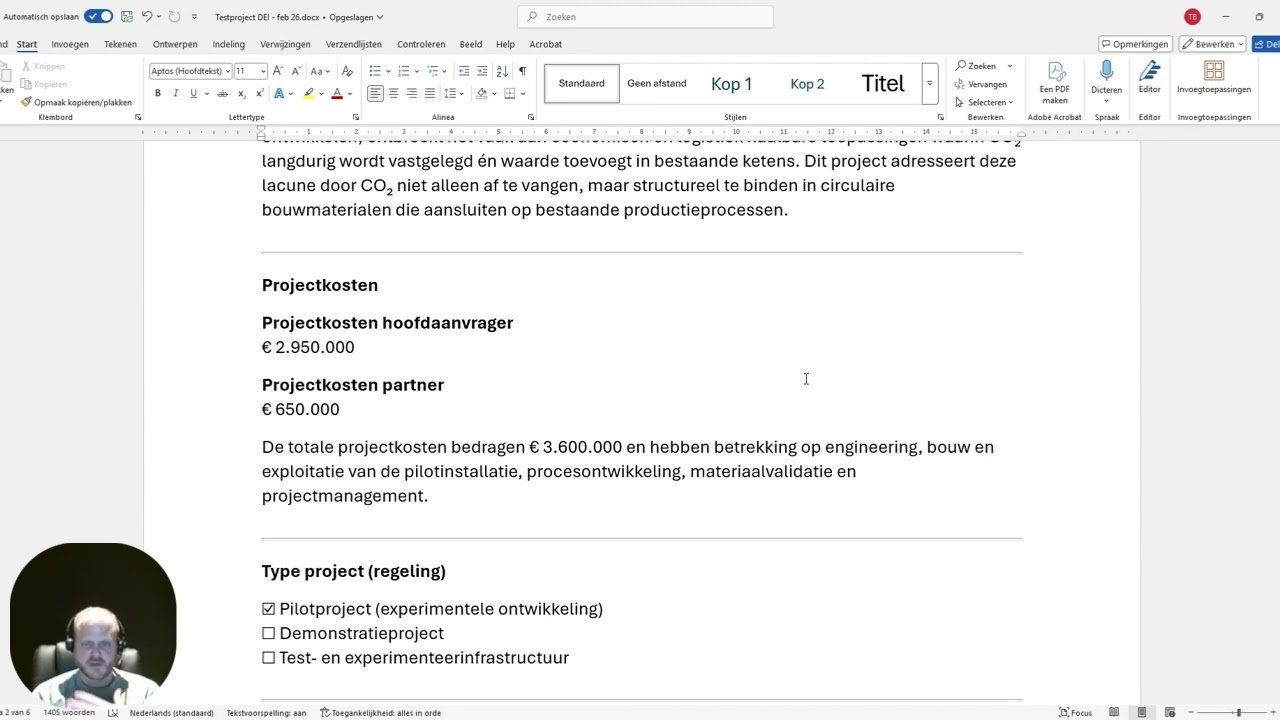Image resolution: width=1280 pixels, height=720 pixels.
Task: Open the proofing check icon in the status bar
Action: pyautogui.click(x=113, y=713)
